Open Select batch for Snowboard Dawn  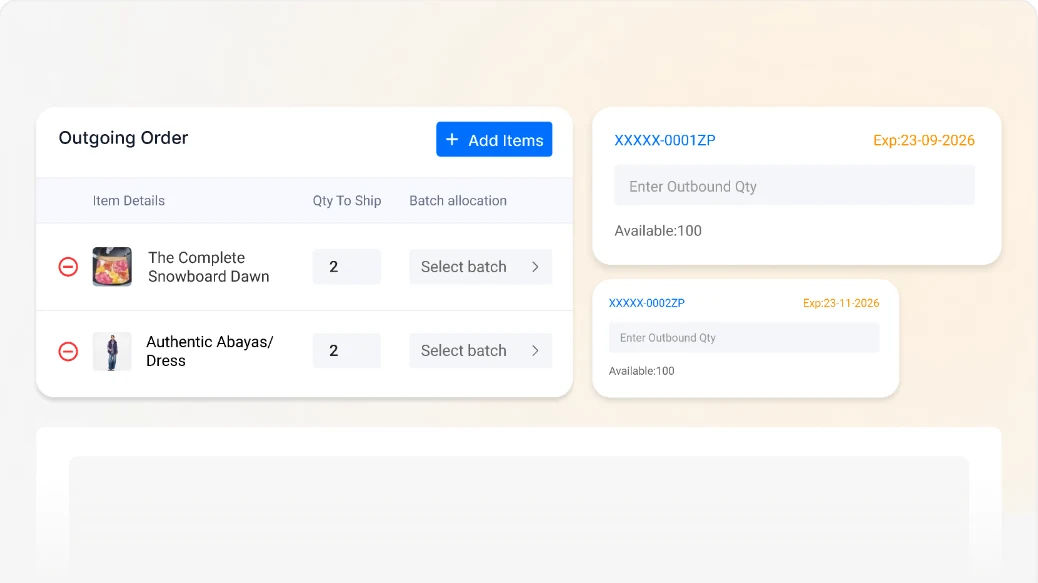click(481, 267)
